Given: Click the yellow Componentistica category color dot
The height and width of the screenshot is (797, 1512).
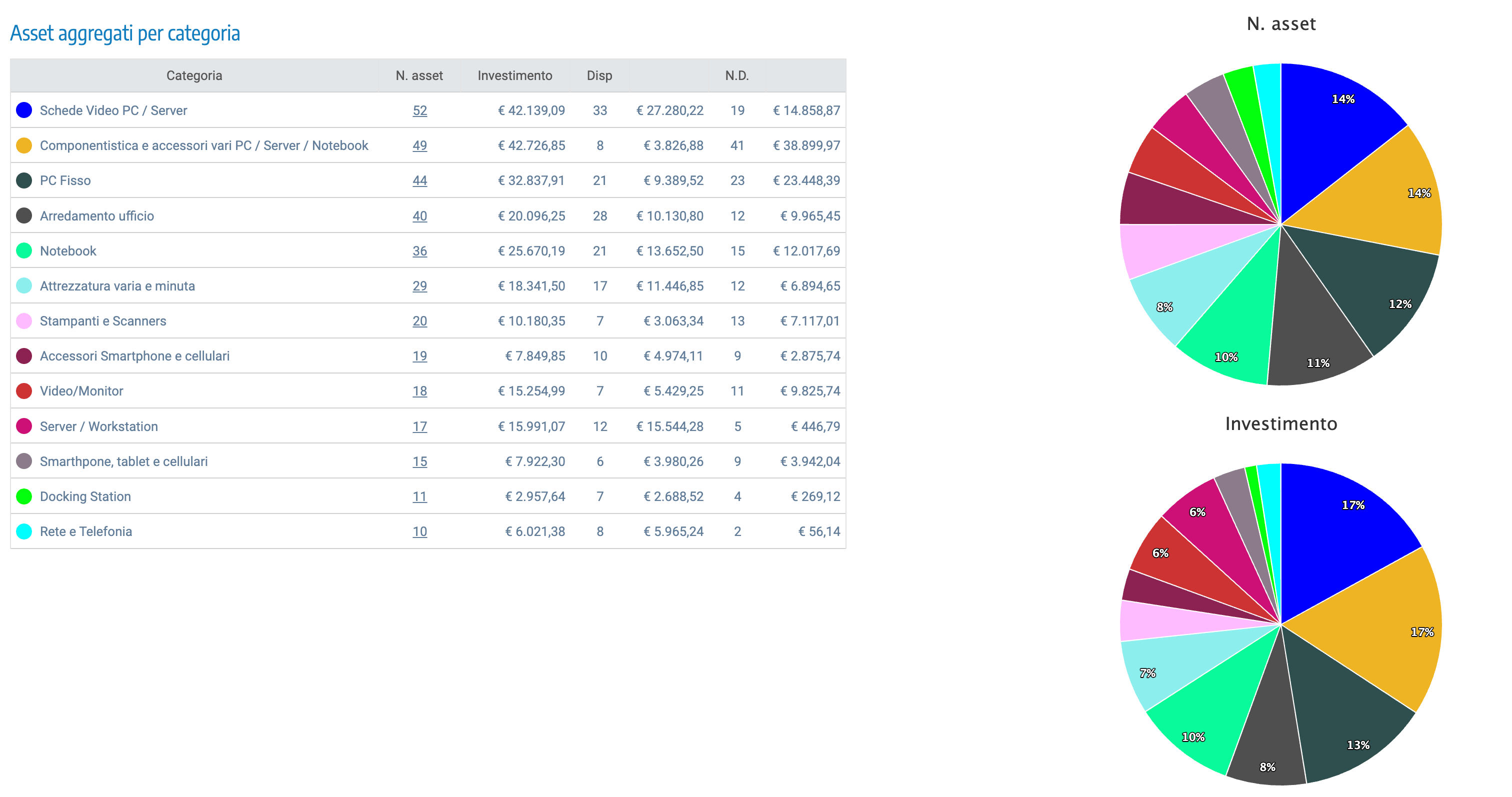Looking at the screenshot, I should point(24,145).
